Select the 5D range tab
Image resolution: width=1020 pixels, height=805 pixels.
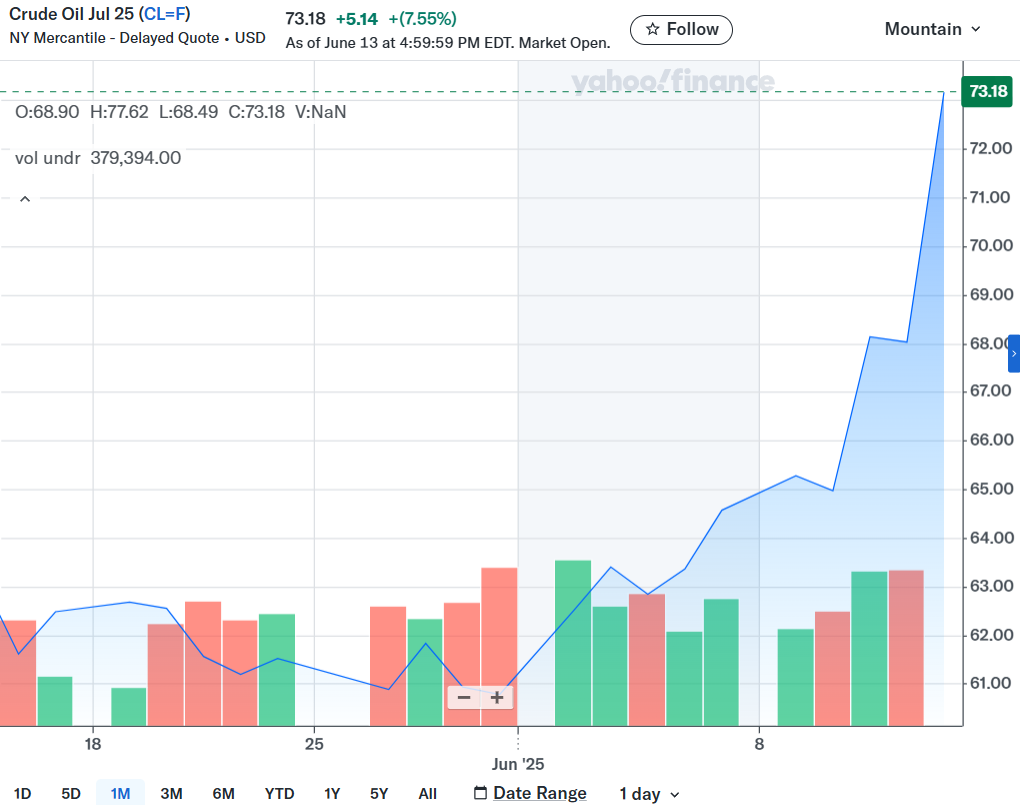tap(71, 793)
